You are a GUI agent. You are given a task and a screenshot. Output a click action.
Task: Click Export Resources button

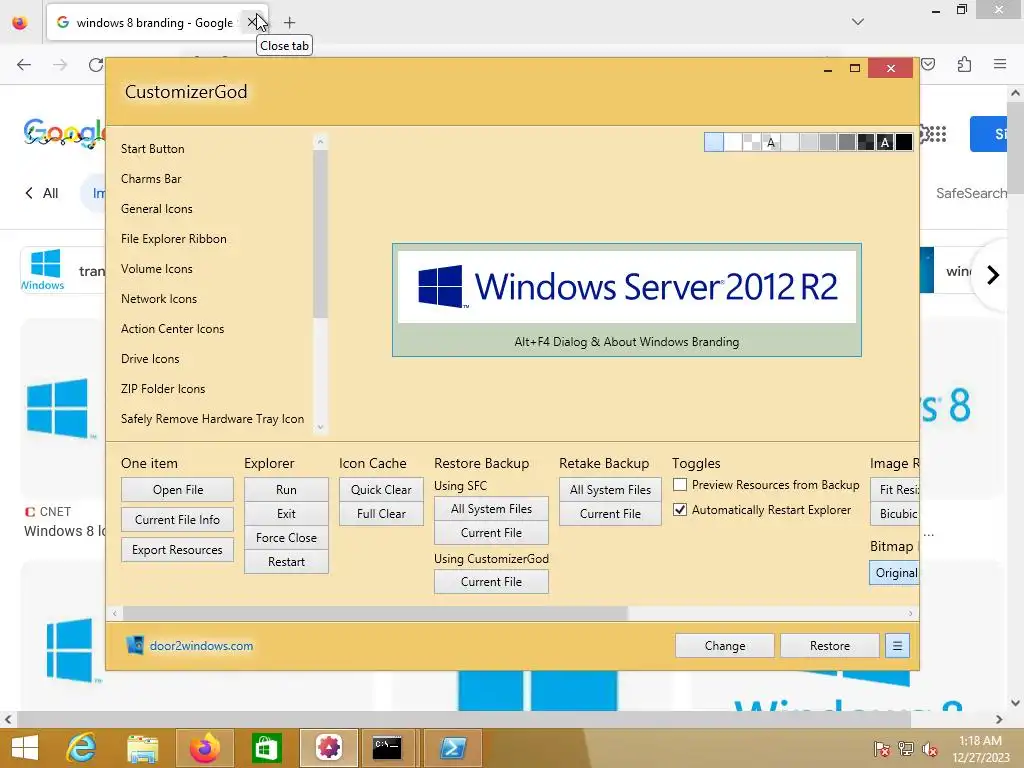pyautogui.click(x=178, y=550)
